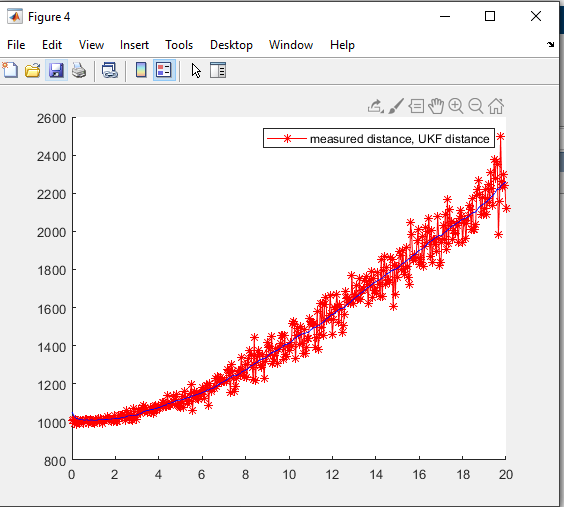Screen dimensions: 564x507
Task: Minimize the Figure 4 window
Action: tap(445, 16)
